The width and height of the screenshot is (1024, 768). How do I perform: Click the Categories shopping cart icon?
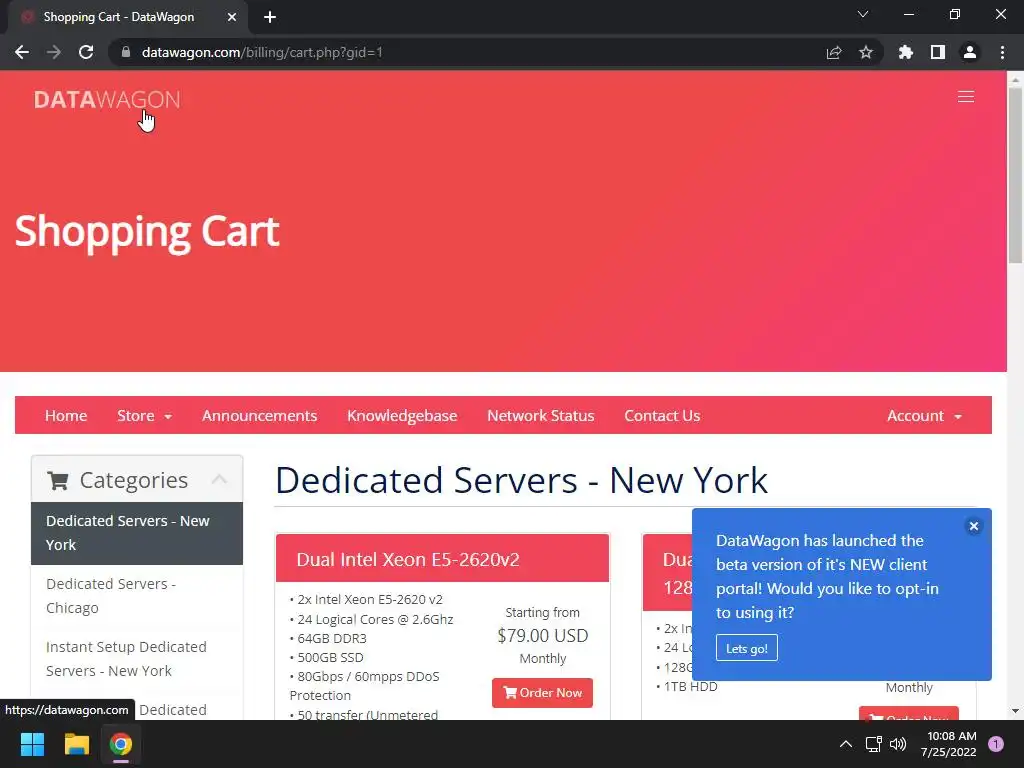tap(58, 481)
